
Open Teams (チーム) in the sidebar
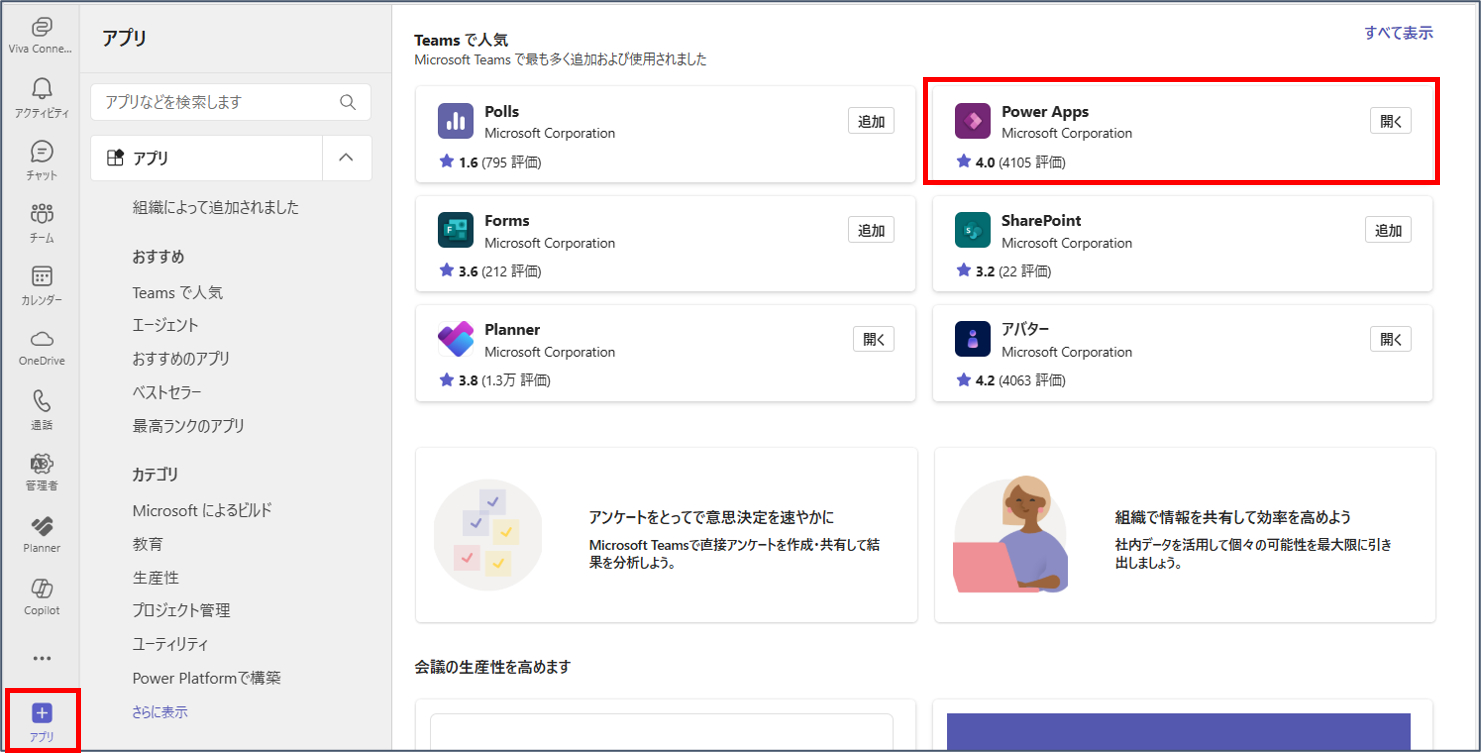click(x=41, y=222)
